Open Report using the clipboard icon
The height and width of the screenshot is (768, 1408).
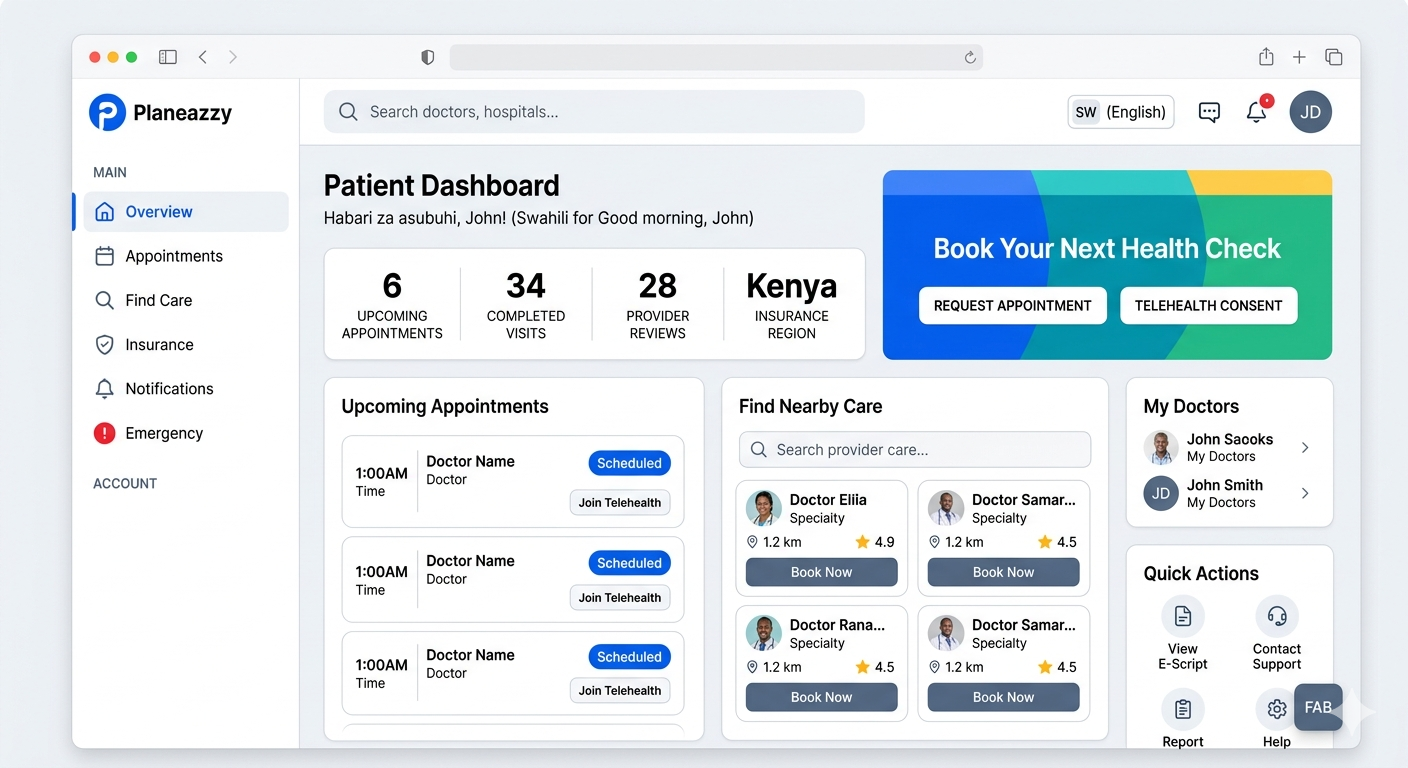click(1183, 709)
